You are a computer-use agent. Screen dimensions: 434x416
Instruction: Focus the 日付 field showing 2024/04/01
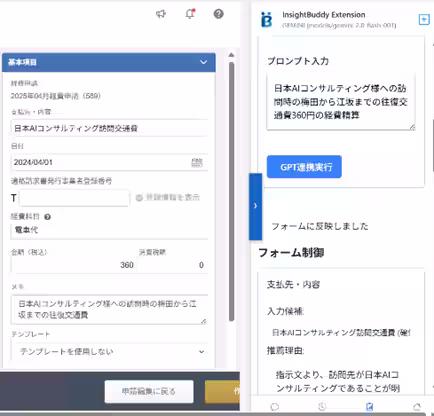(110, 163)
